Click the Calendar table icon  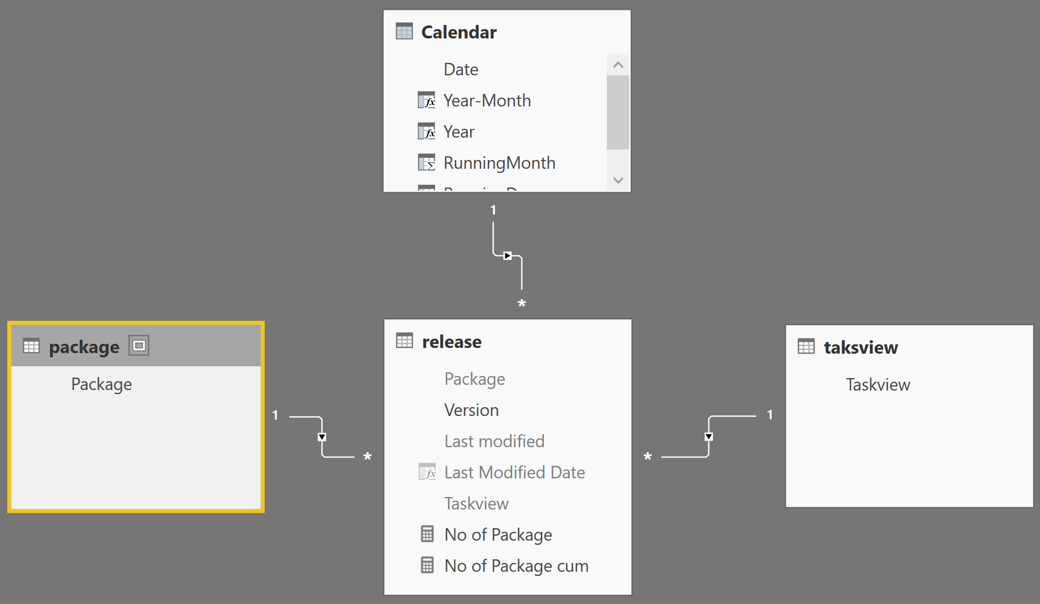coord(404,31)
